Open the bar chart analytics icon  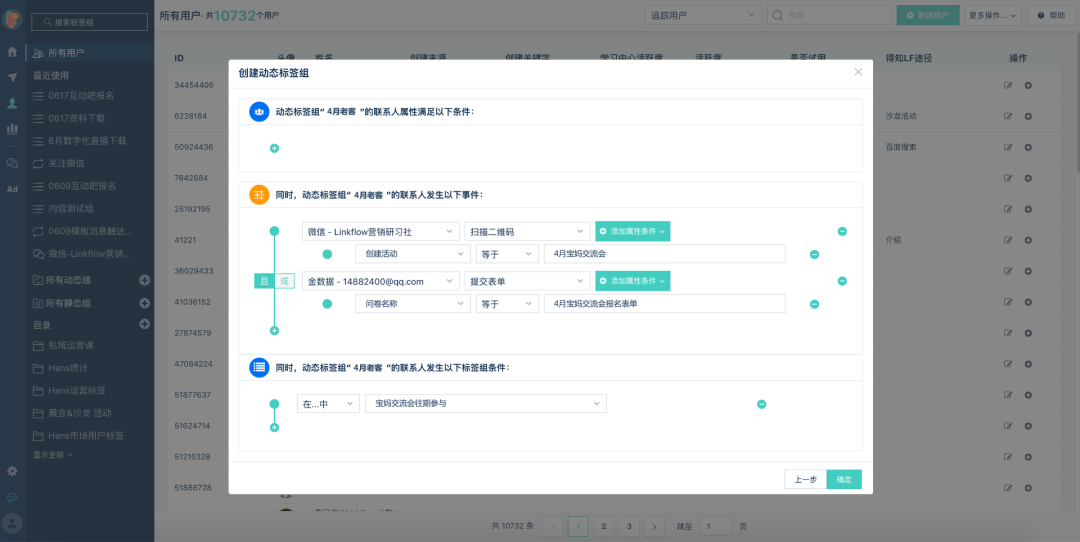12,128
